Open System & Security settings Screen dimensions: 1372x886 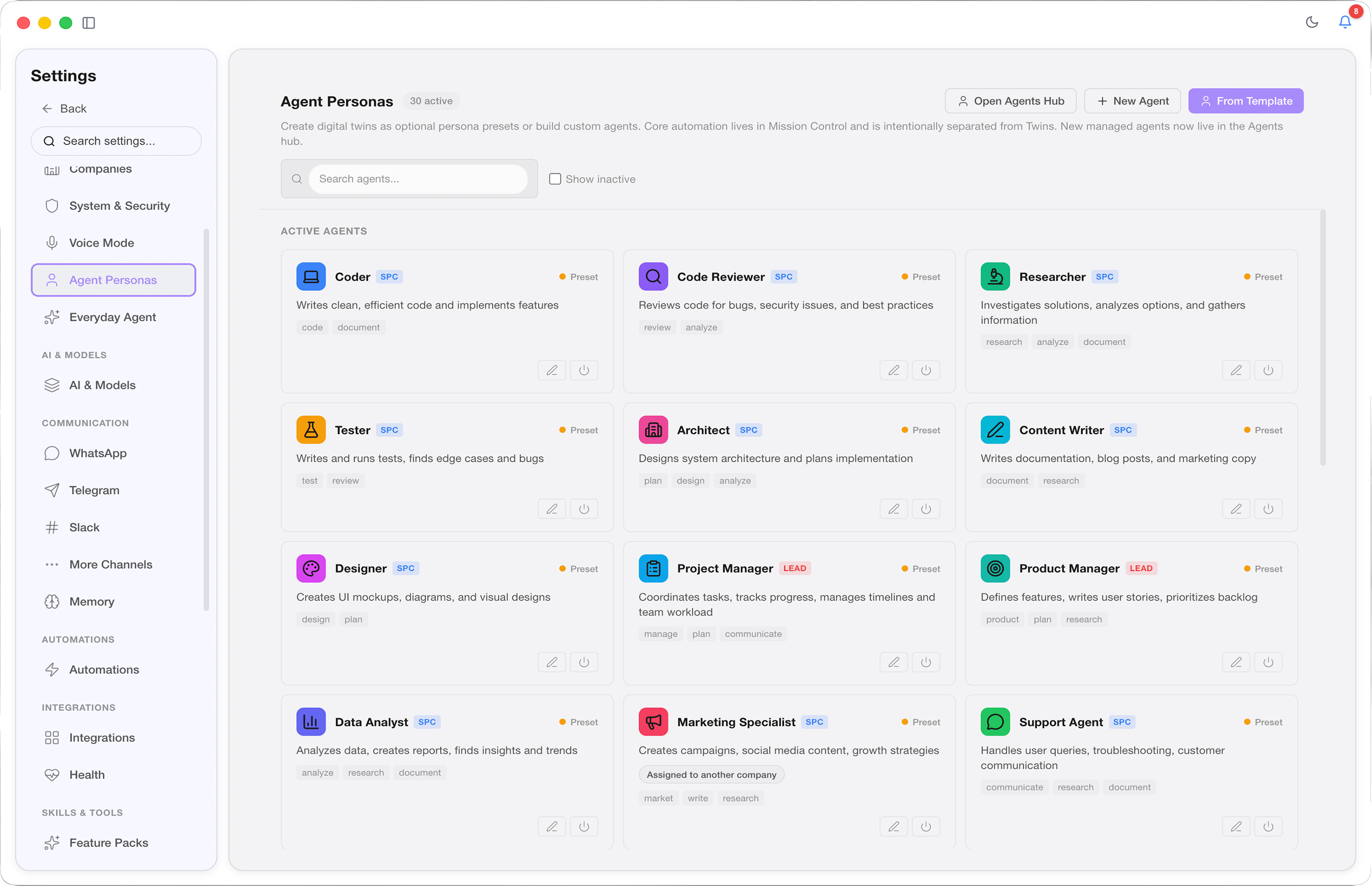(113, 206)
